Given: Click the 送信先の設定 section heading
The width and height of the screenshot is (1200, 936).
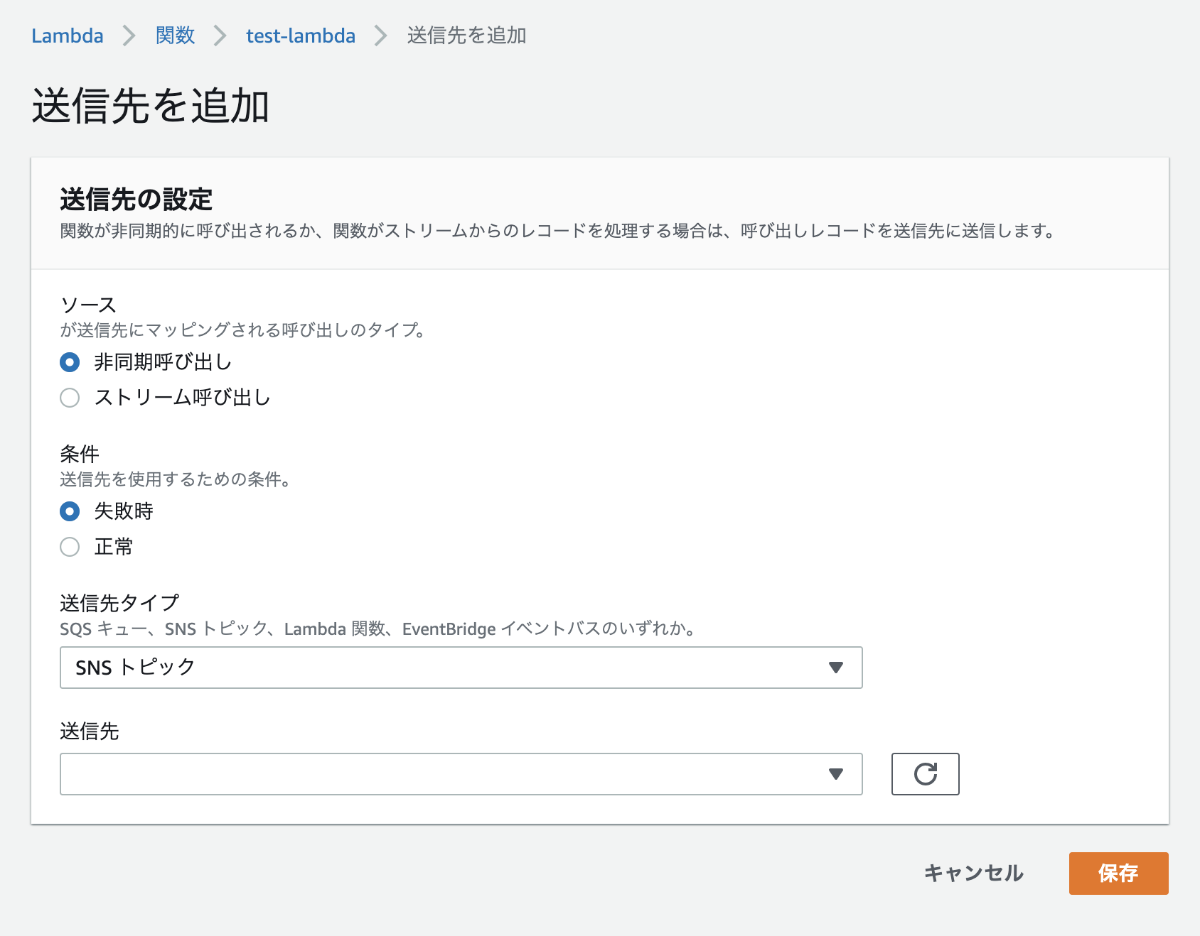Looking at the screenshot, I should [x=137, y=198].
